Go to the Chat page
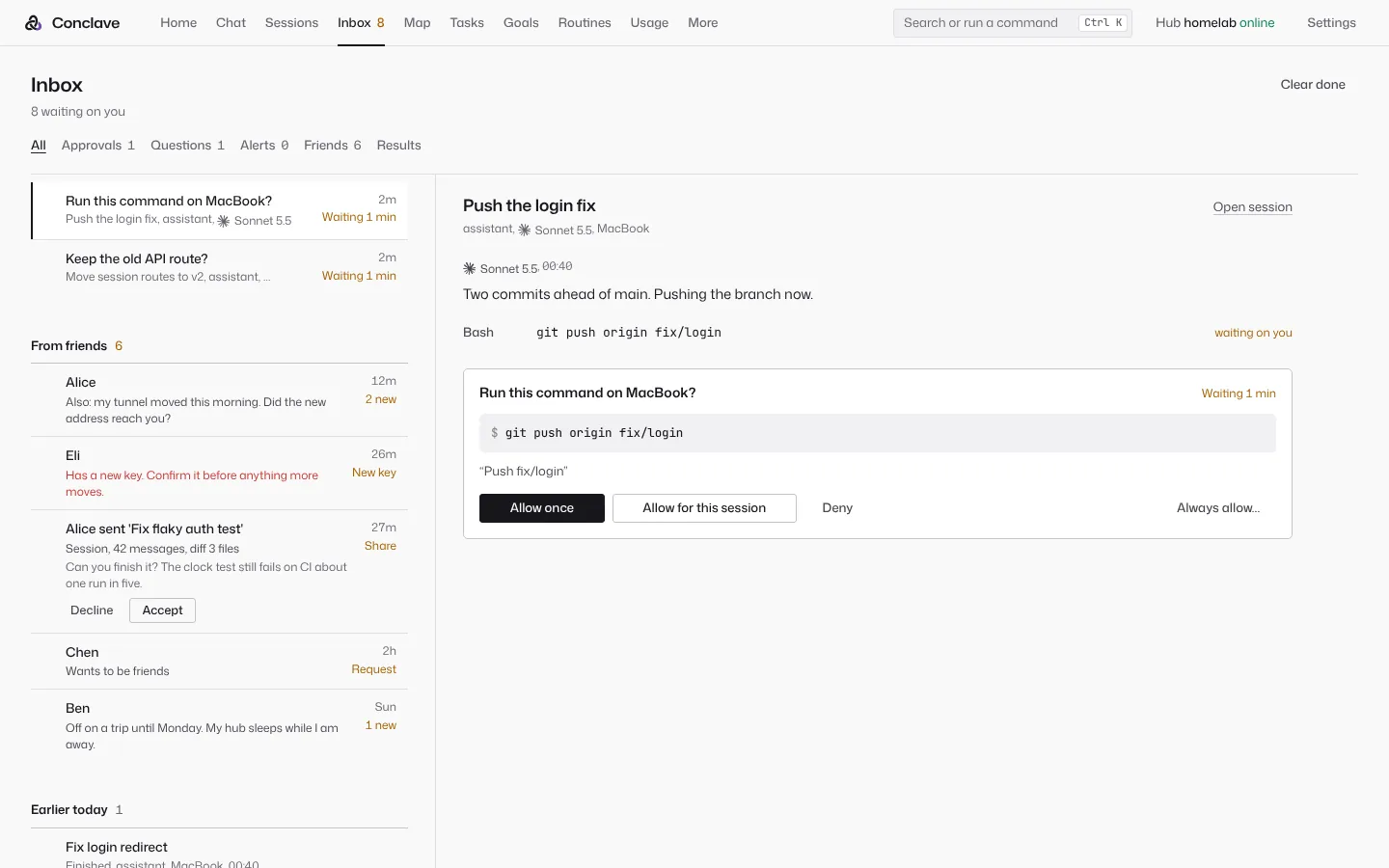This screenshot has width=1389, height=868. click(x=231, y=23)
